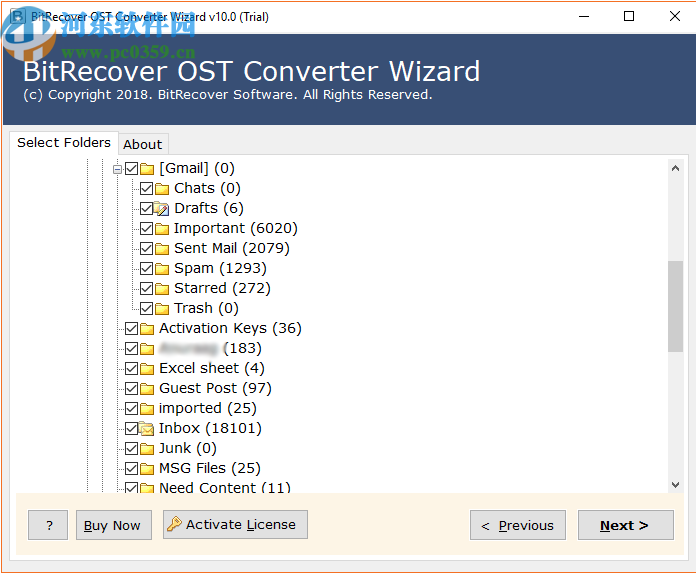Select the Junk (0) label
696x580 pixels.
click(x=188, y=449)
